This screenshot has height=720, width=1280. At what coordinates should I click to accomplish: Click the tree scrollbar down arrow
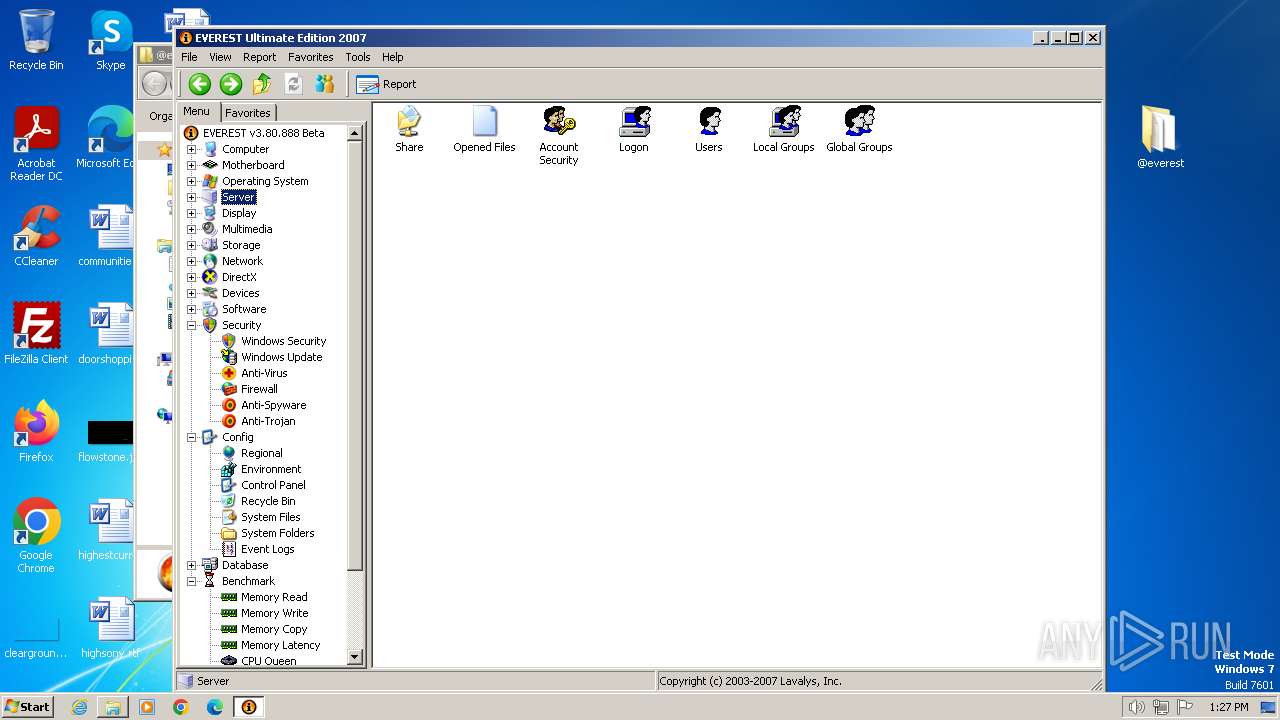click(x=354, y=657)
